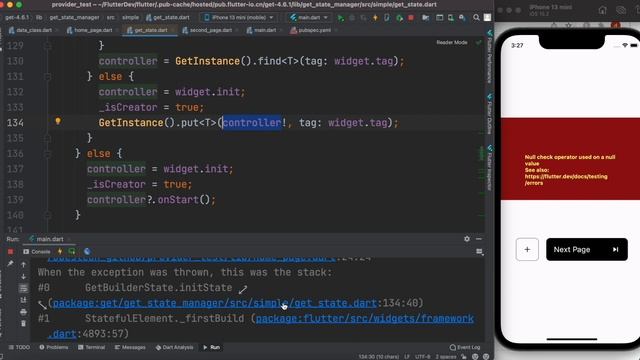640x360 pixels.
Task: Open the pubspec.yaml editor tab
Action: point(314,30)
